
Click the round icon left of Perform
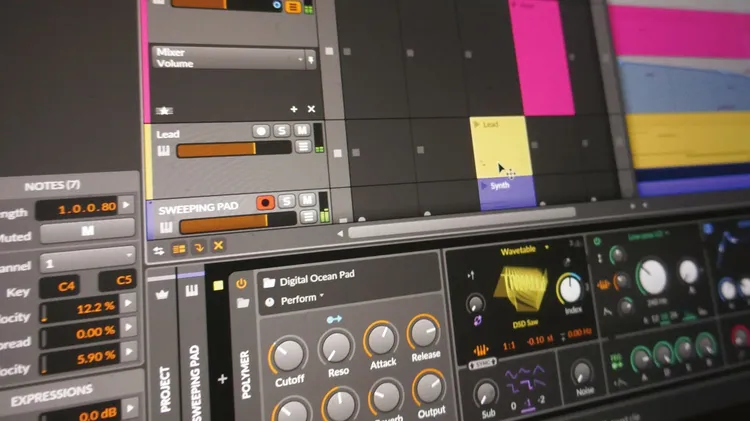tap(270, 302)
